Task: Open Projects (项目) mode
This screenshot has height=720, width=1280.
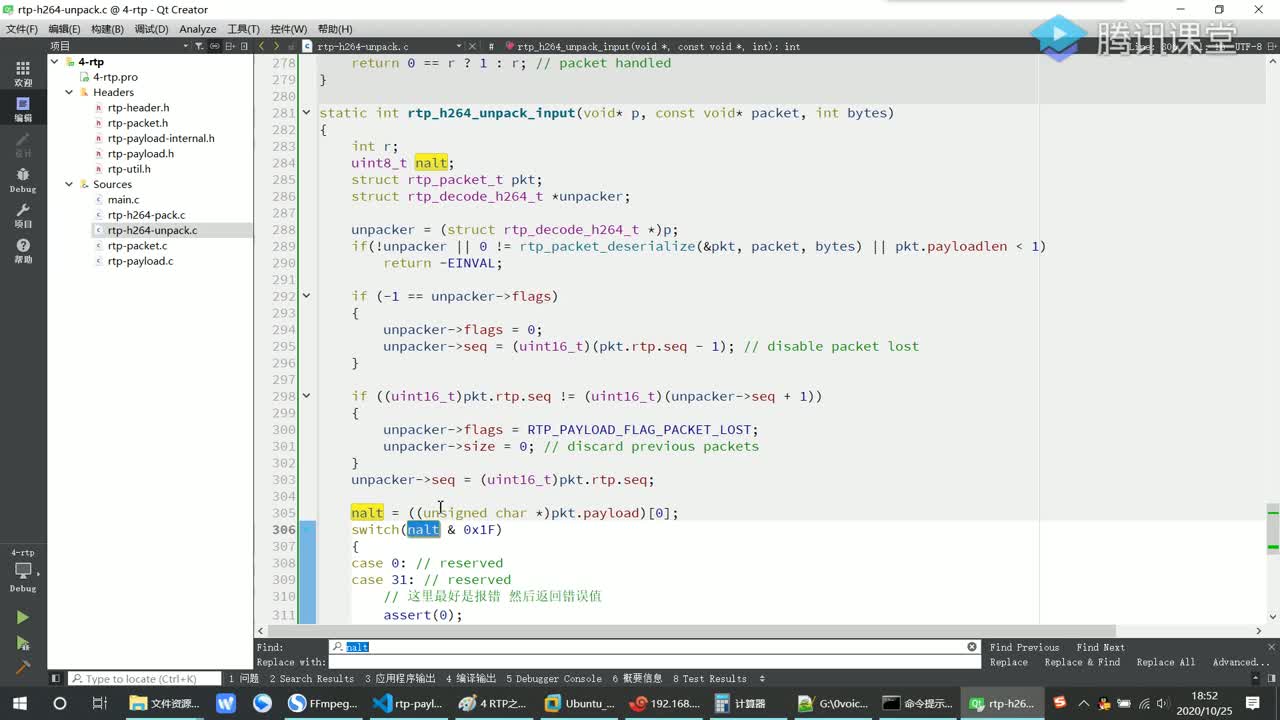Action: tap(22, 215)
